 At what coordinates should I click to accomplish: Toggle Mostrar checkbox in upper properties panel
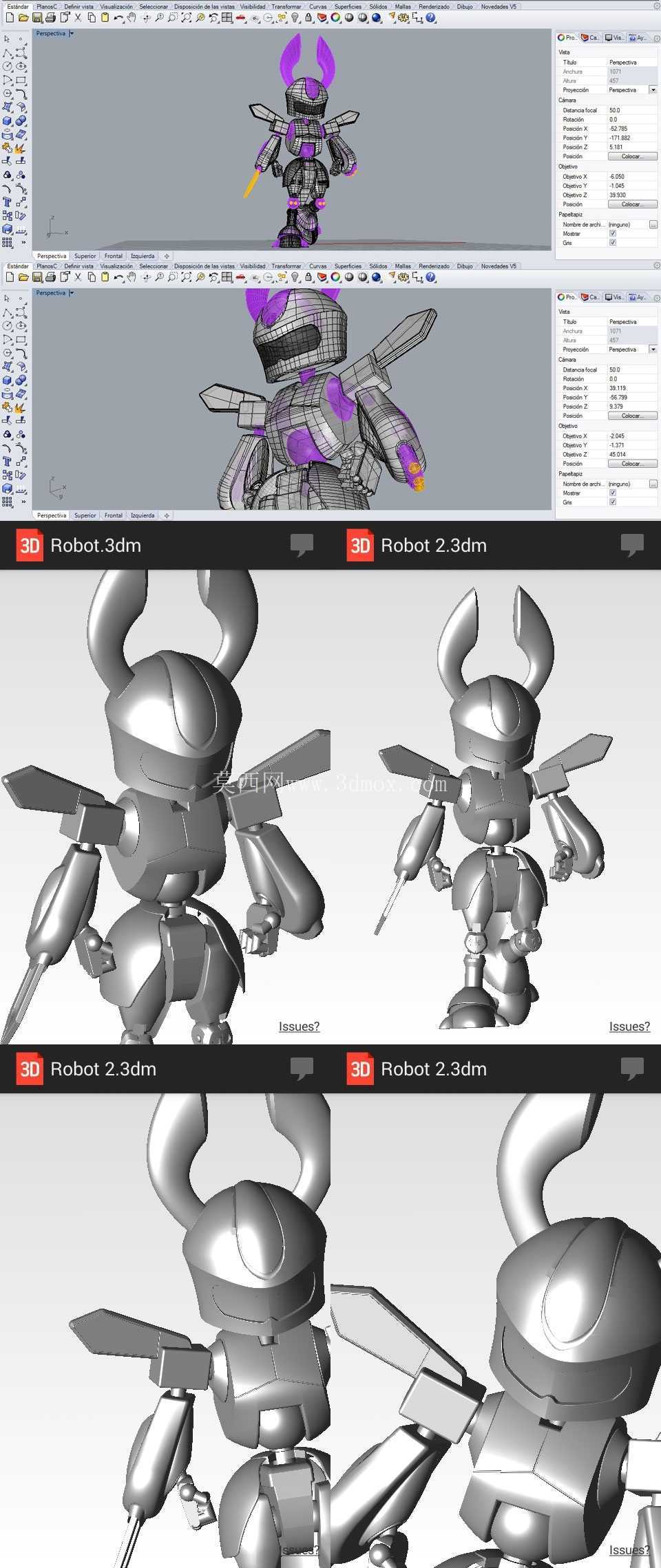612,234
